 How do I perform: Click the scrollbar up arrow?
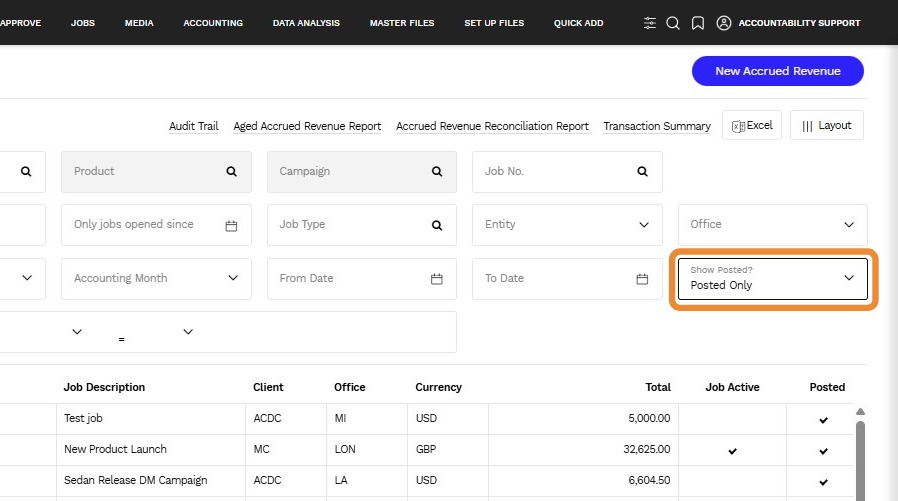[x=860, y=412]
